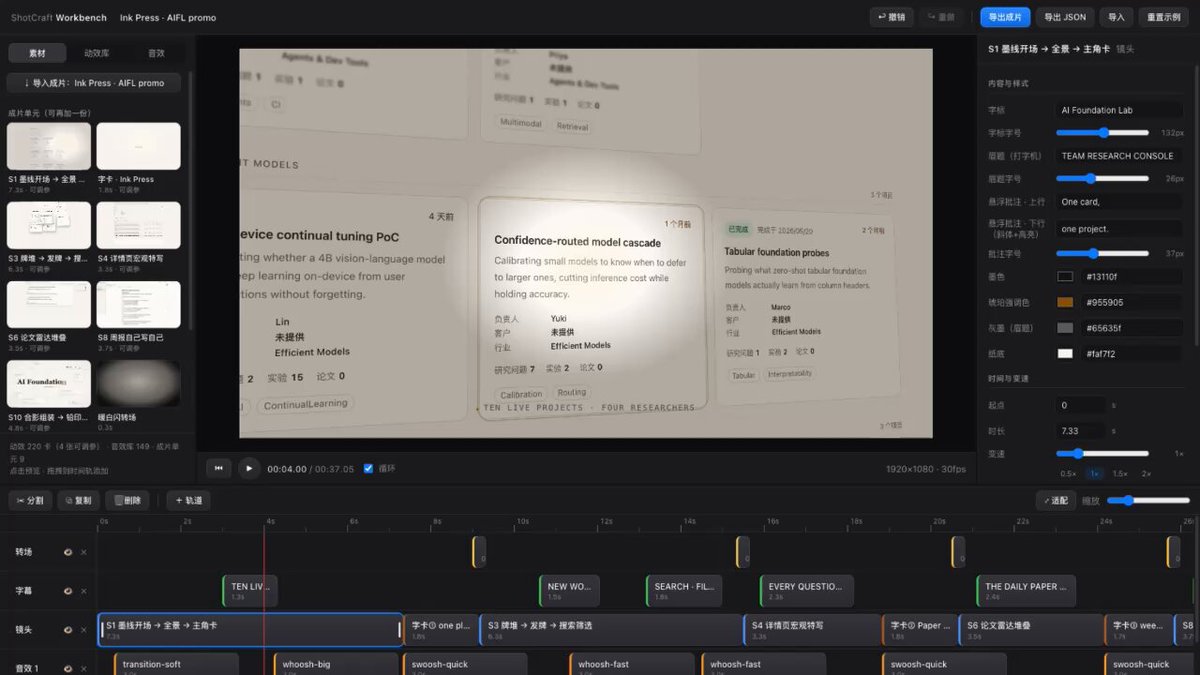Click the 分割 split scissors button
This screenshot has height=675, width=1200.
click(x=31, y=500)
